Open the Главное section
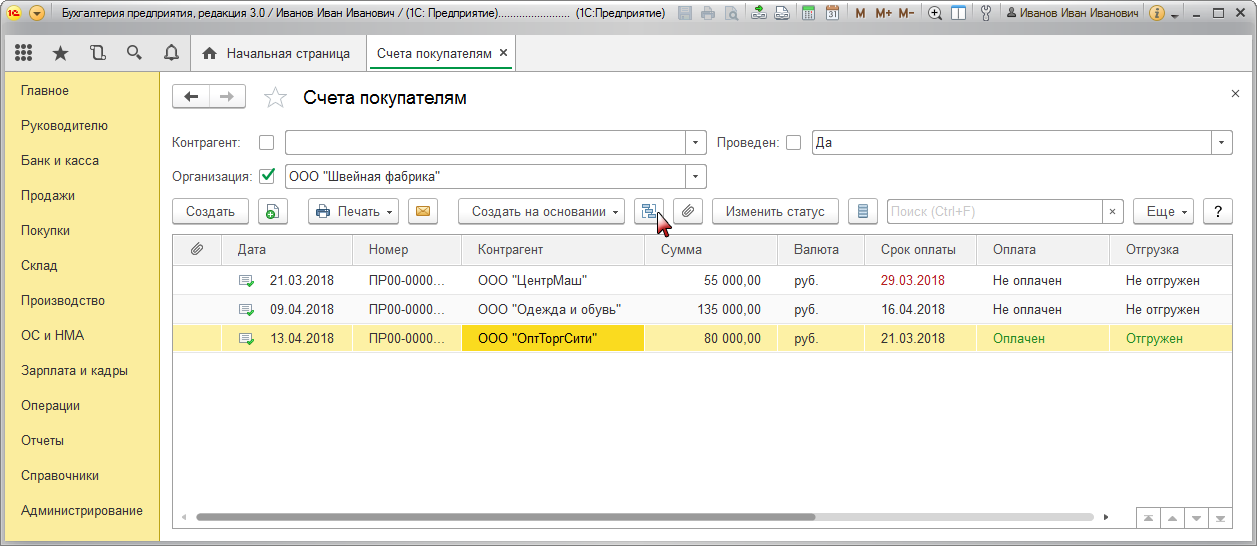Image resolution: width=1257 pixels, height=546 pixels. pos(45,90)
